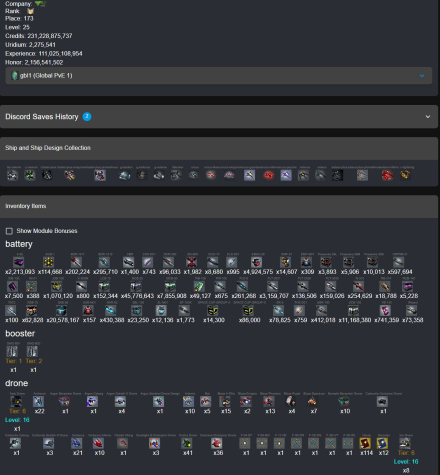Click the drone icon with quantity x22
This screenshot has height=475, width=440.
(39, 401)
